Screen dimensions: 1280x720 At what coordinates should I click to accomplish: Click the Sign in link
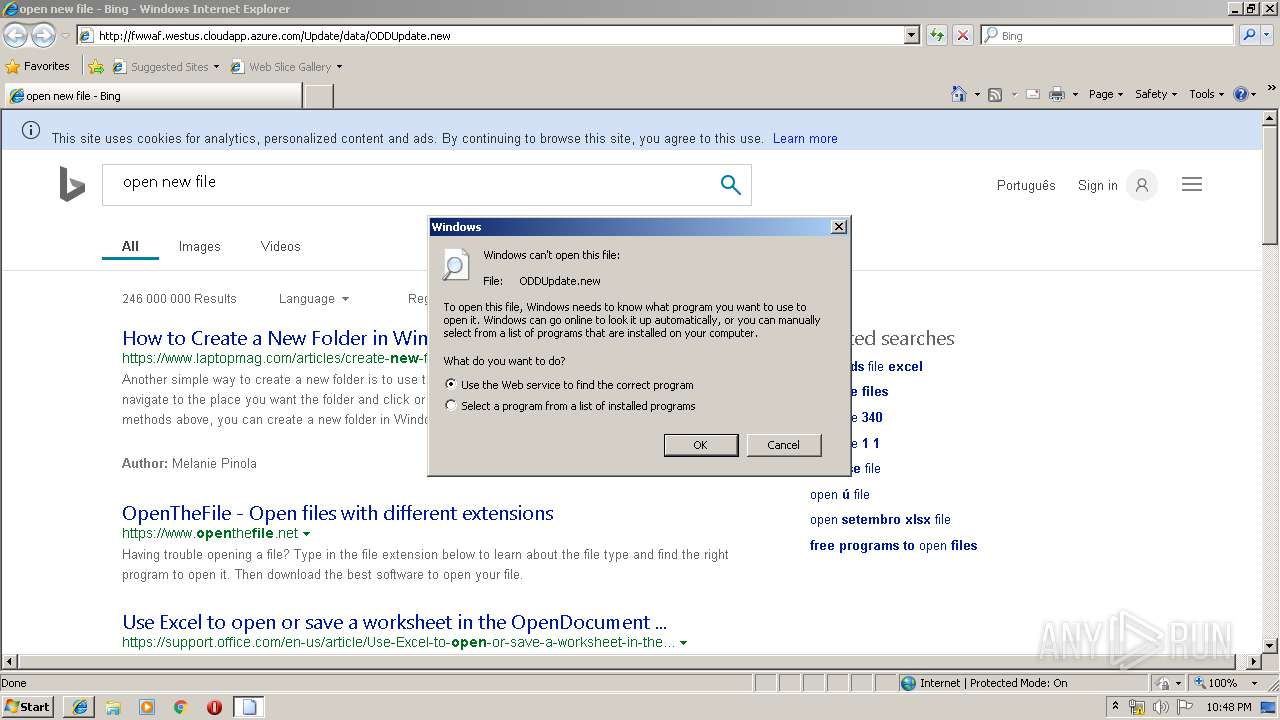coord(1097,185)
